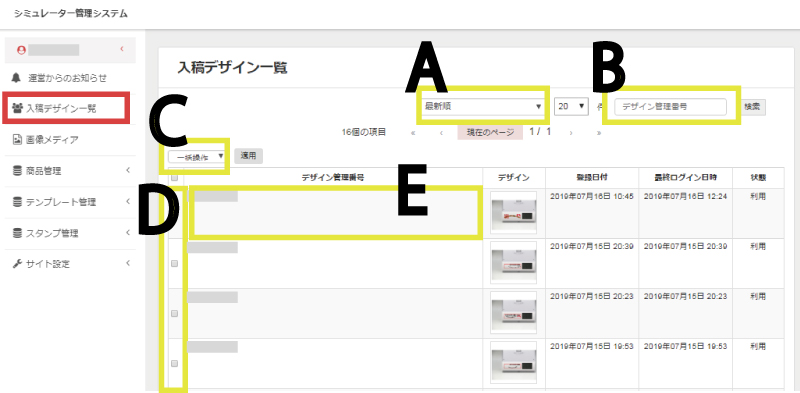Click the image icon next to 画像メディア

[17, 139]
